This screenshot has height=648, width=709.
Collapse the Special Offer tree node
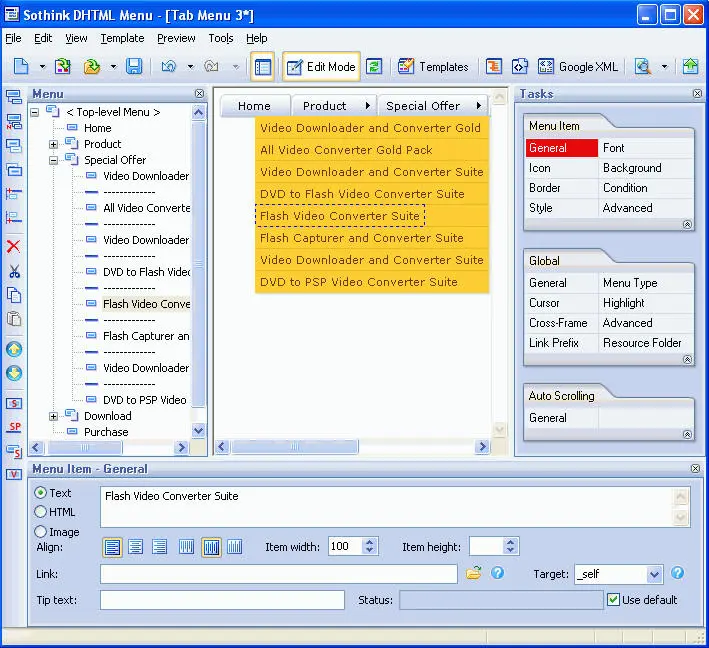point(53,160)
